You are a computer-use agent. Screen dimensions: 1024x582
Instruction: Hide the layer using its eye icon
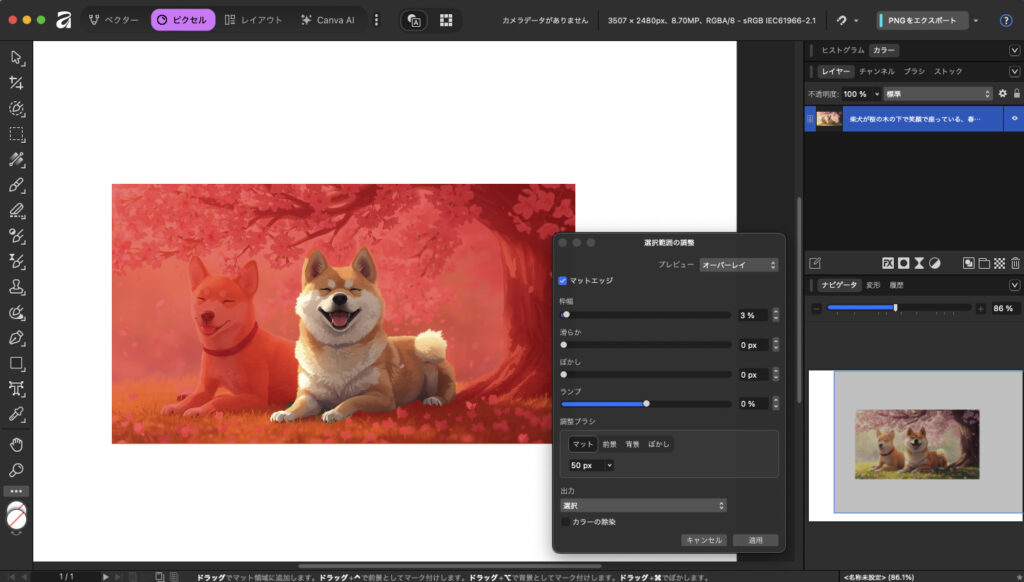click(1014, 118)
